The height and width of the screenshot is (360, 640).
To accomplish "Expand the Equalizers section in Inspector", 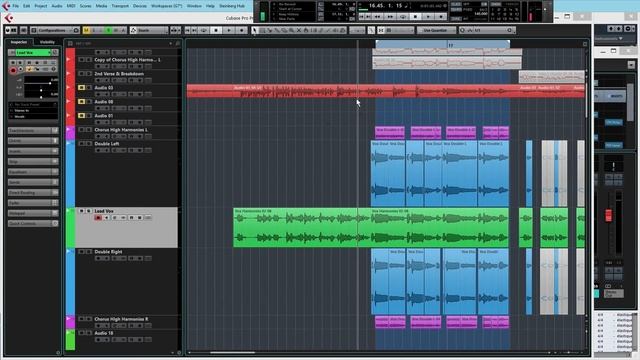I will pyautogui.click(x=33, y=172).
